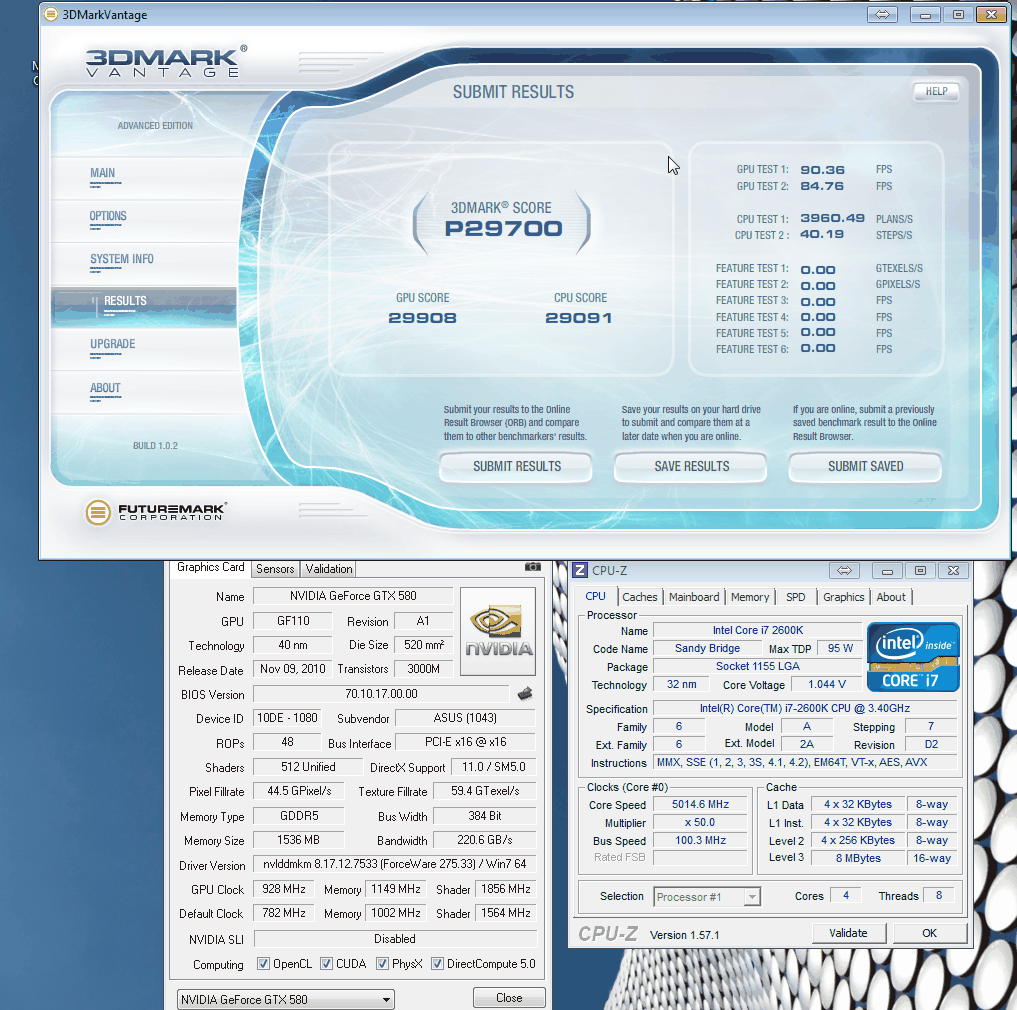Open the NVIDIA GeForce GTX 580 dropdown

[x=285, y=999]
